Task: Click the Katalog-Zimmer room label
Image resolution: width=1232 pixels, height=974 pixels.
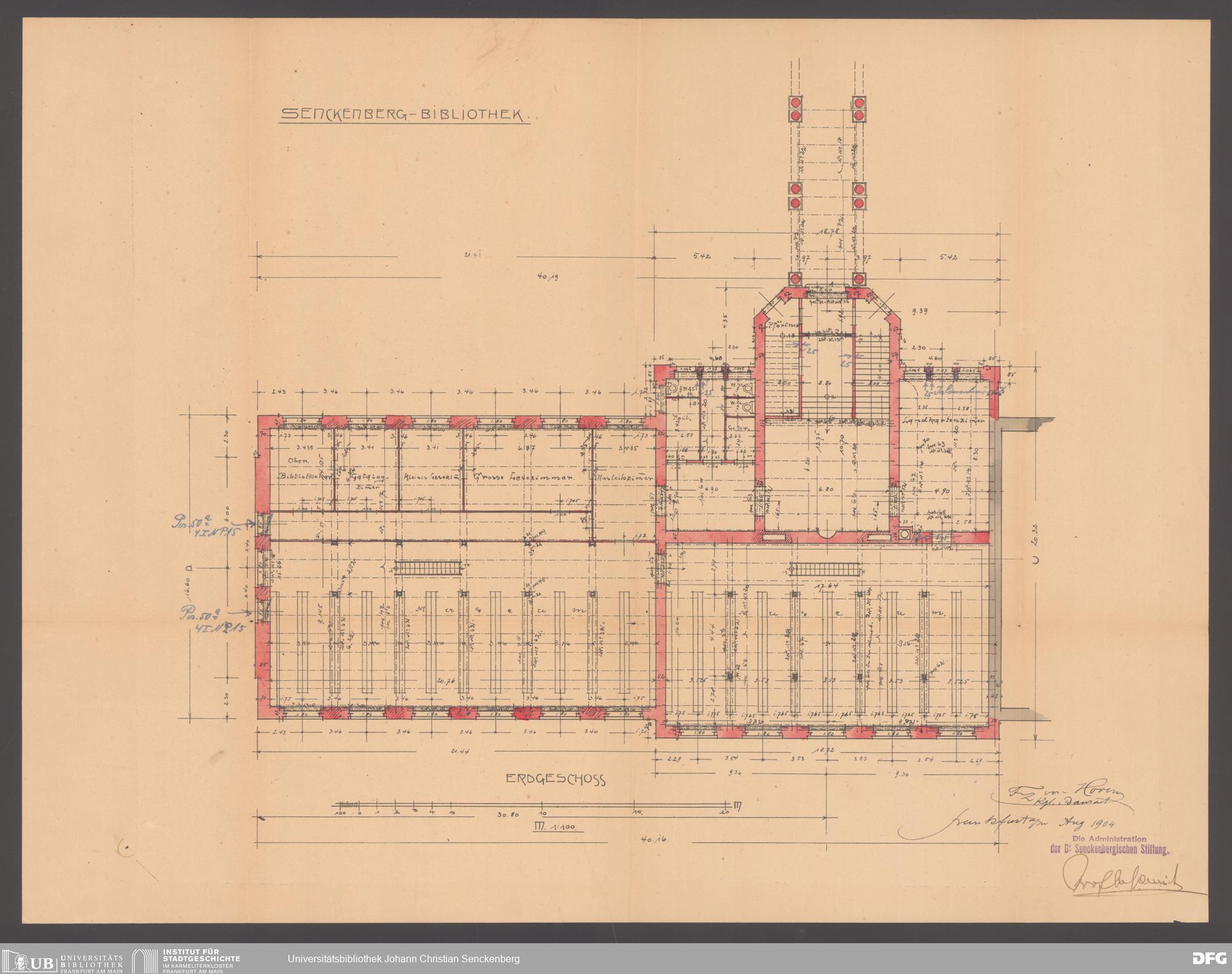Action: click(365, 481)
